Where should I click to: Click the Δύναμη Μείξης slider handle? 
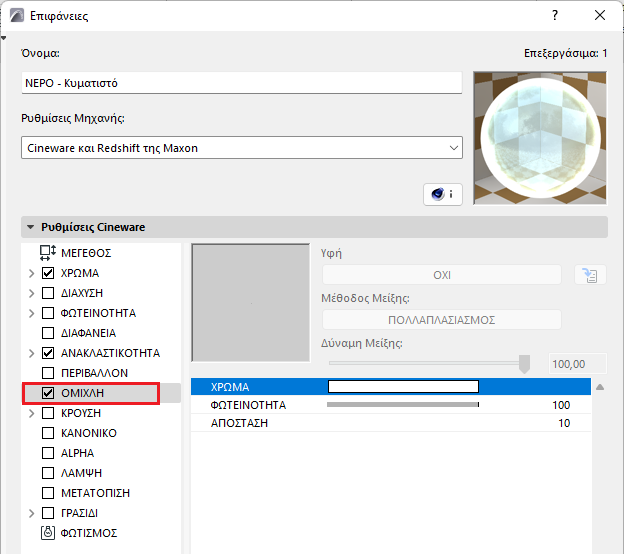[525, 364]
